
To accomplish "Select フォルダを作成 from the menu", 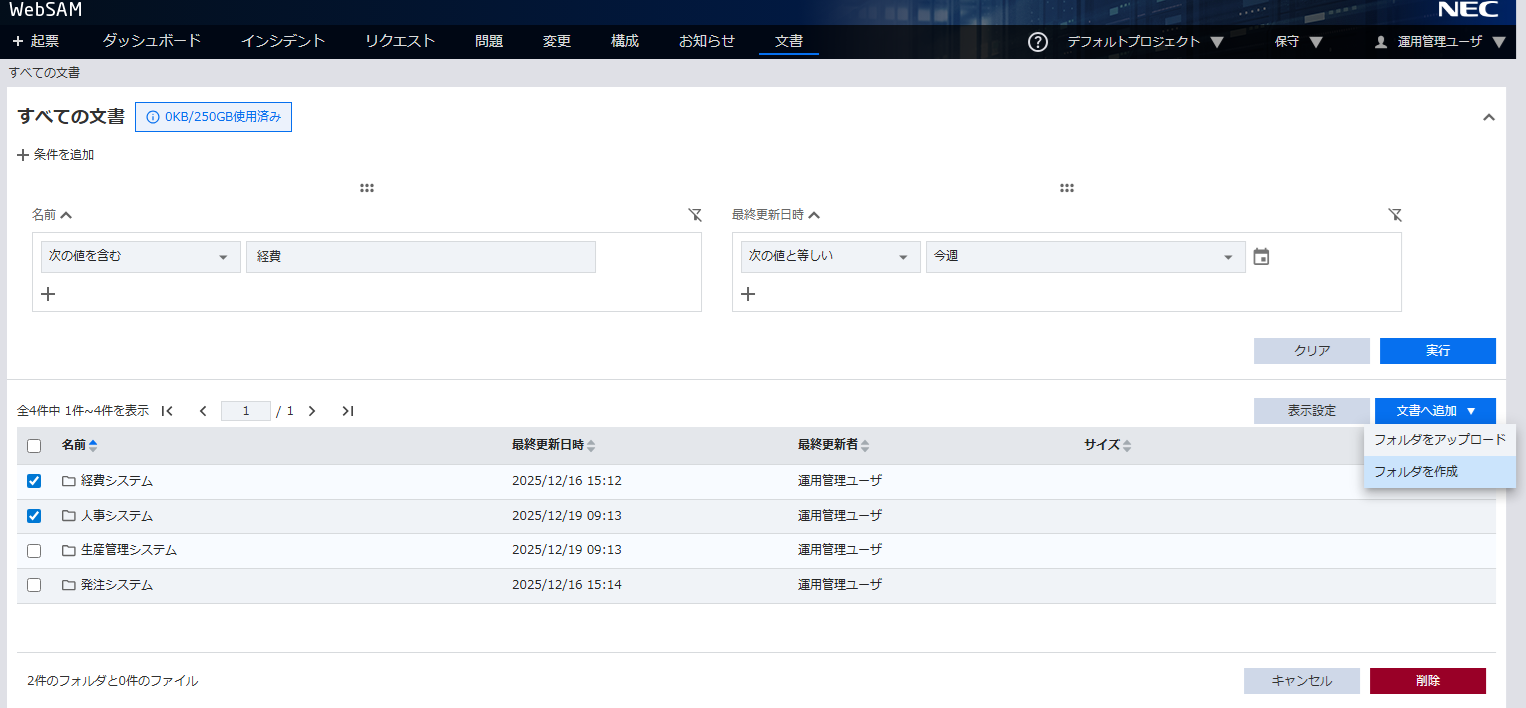I will [x=1416, y=471].
